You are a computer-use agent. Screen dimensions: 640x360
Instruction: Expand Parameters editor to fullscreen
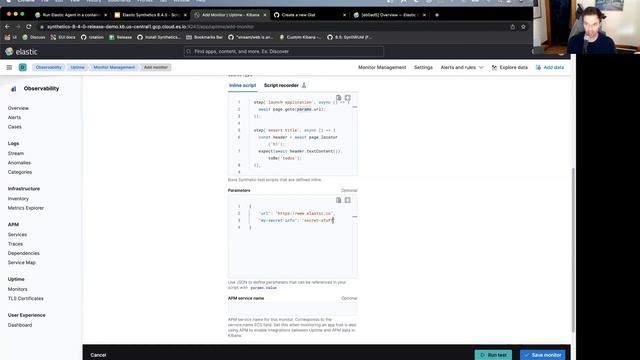[348, 200]
